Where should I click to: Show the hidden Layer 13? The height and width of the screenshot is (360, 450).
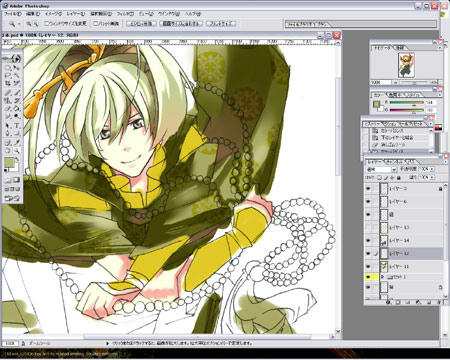tap(368, 227)
